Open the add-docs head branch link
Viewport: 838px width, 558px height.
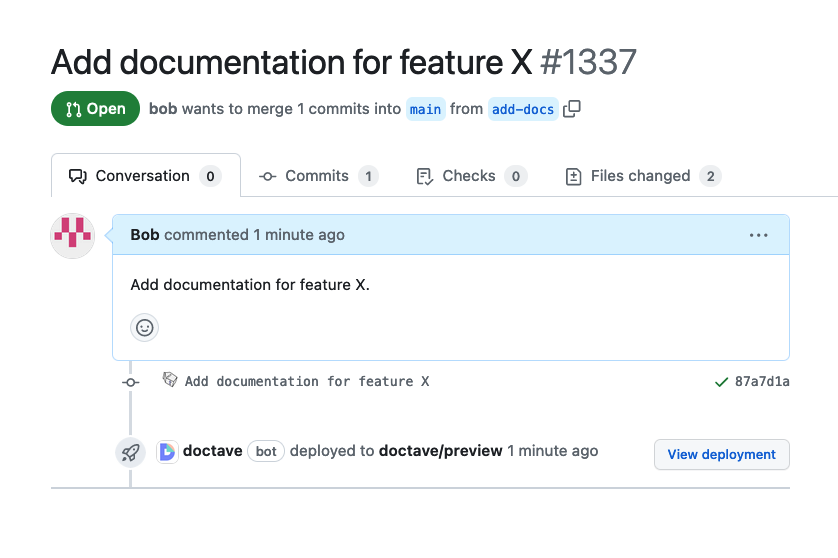point(522,109)
